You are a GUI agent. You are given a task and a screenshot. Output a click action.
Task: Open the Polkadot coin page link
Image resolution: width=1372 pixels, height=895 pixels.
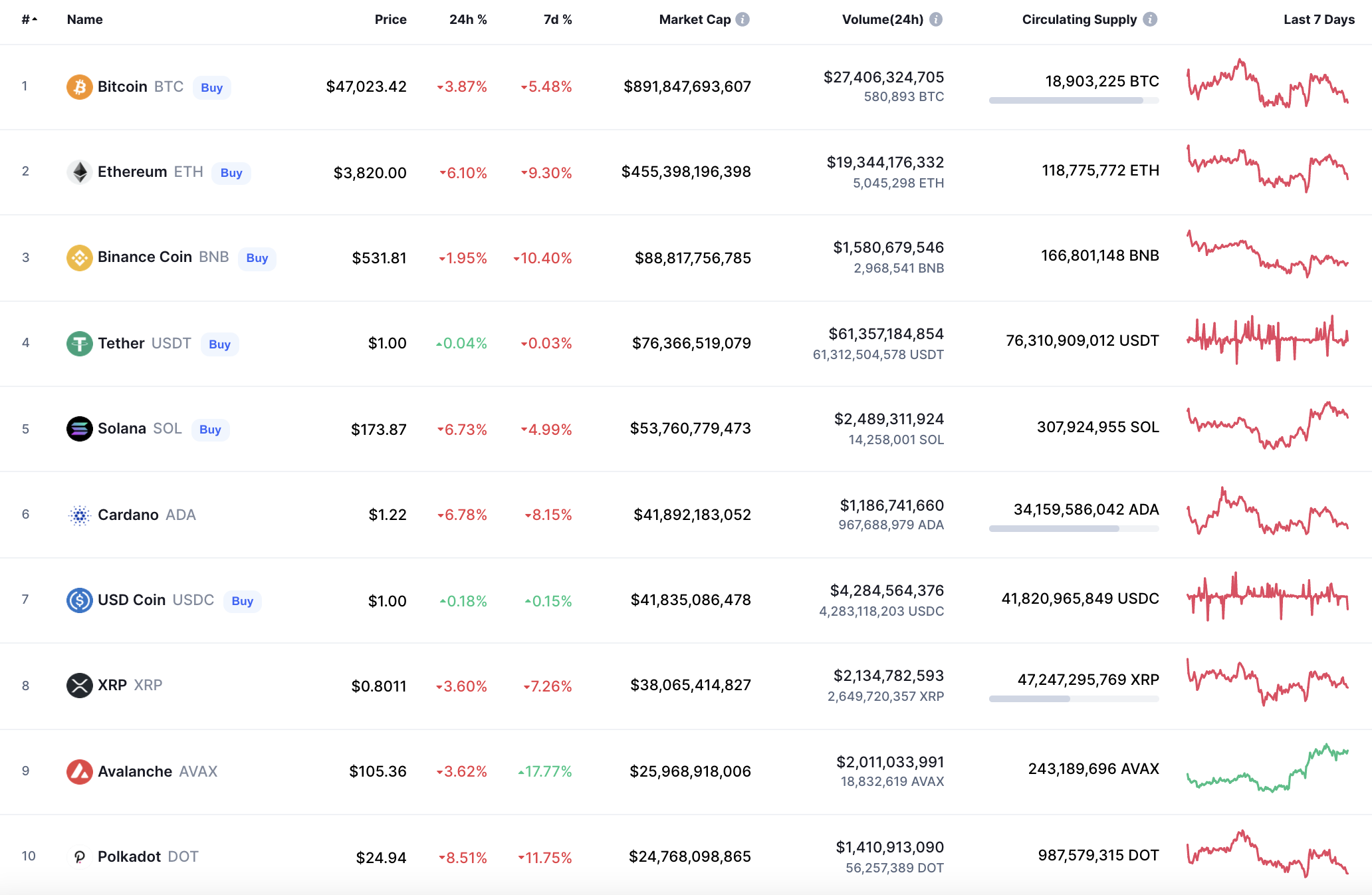click(x=130, y=856)
